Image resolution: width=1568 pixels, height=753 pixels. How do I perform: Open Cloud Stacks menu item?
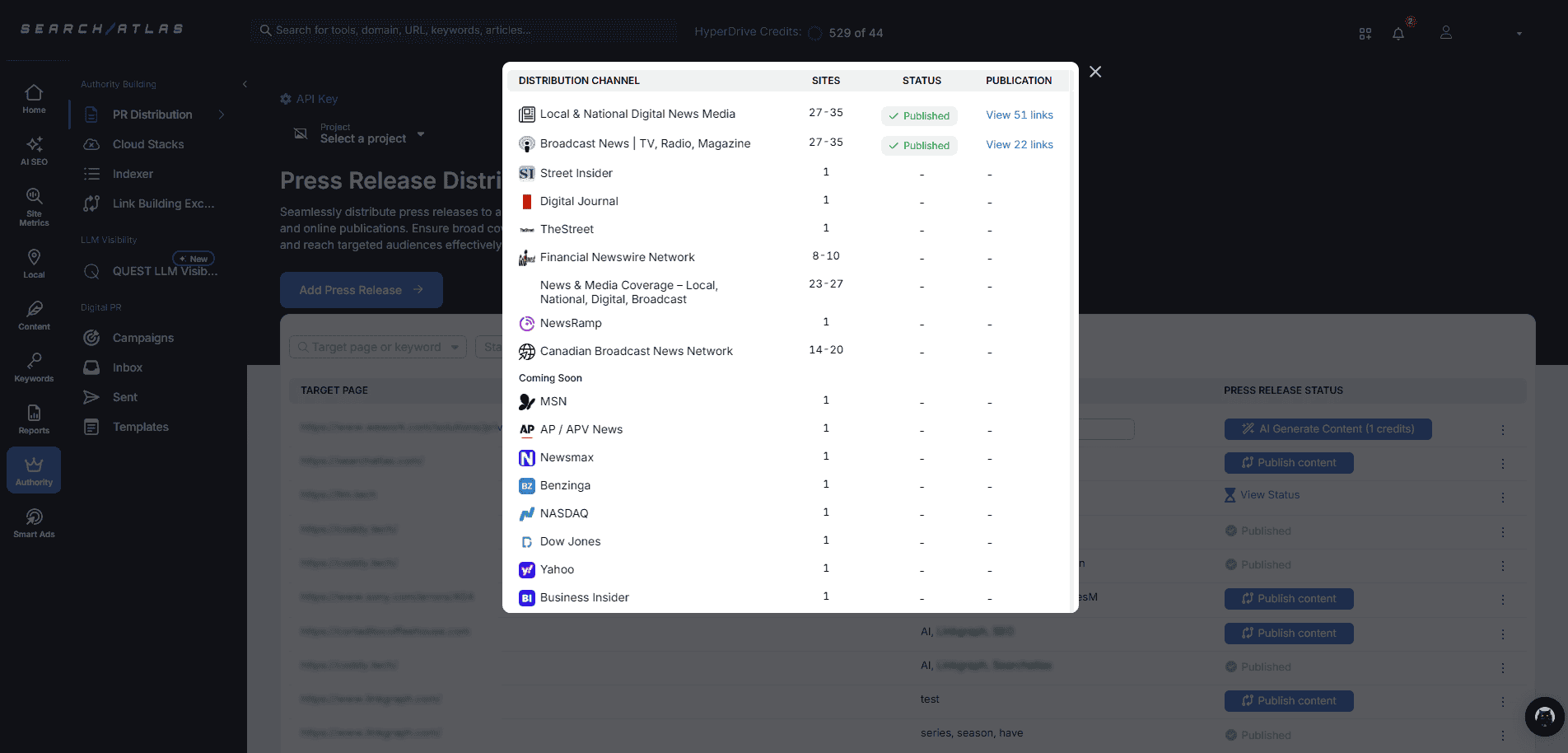[148, 144]
